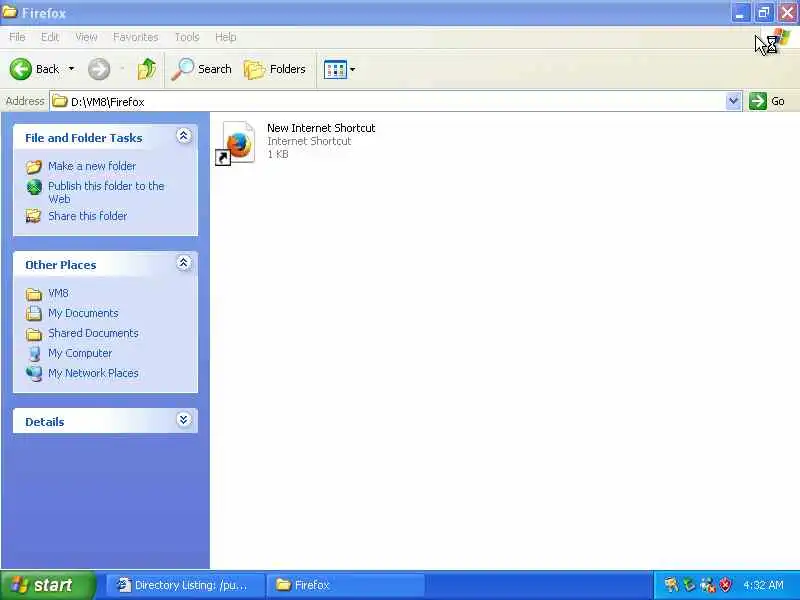Expand the address bar dropdown list
Image resolution: width=800 pixels, height=600 pixels.
pos(733,101)
